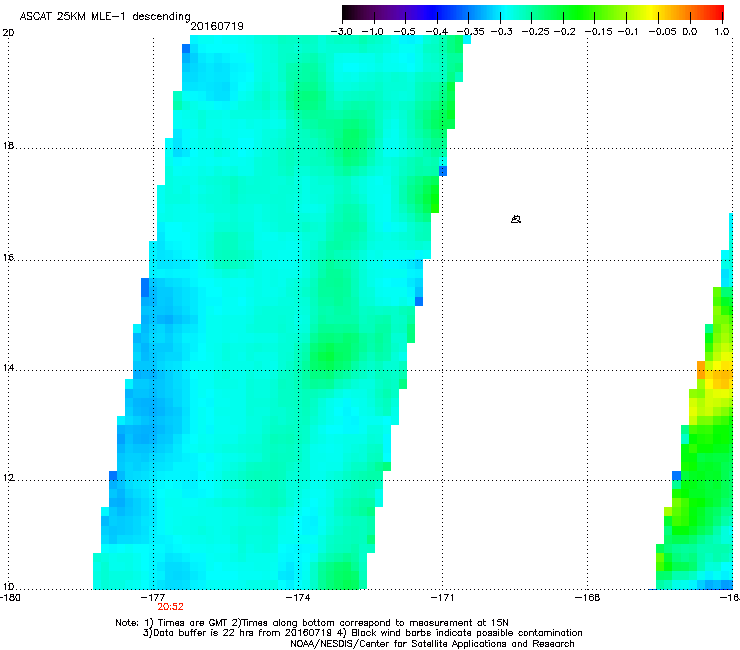Click the color bar label "-0.05"

click(x=663, y=32)
